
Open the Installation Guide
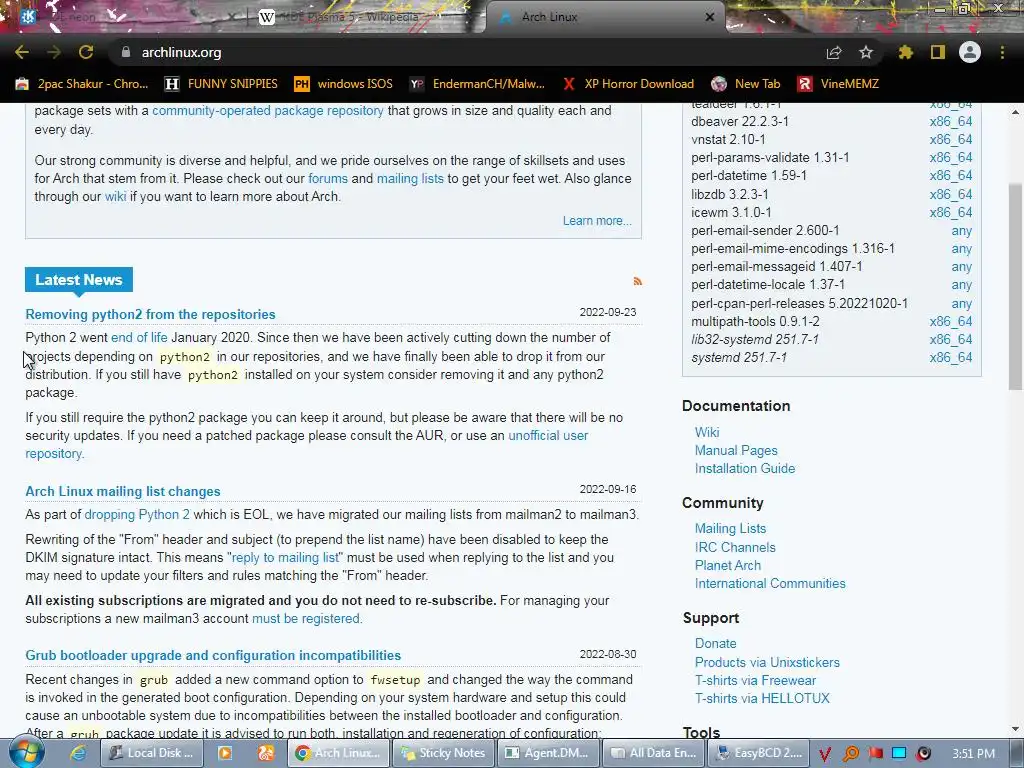(x=744, y=468)
